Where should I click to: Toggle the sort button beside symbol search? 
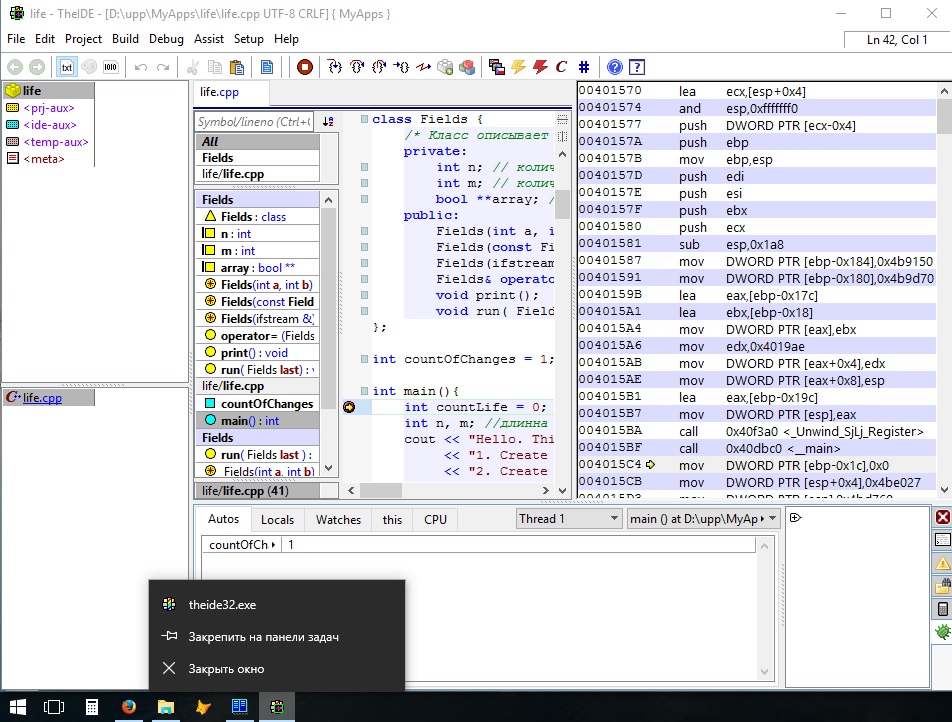328,121
